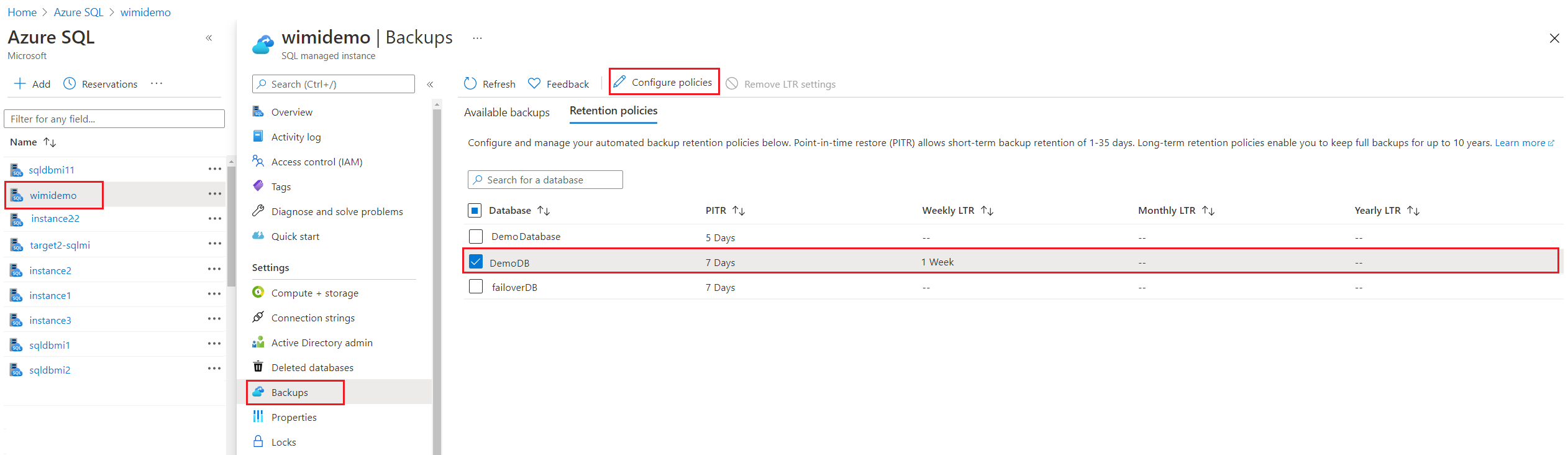
Task: Open wimidemo breadcrumb link
Action: (145, 12)
